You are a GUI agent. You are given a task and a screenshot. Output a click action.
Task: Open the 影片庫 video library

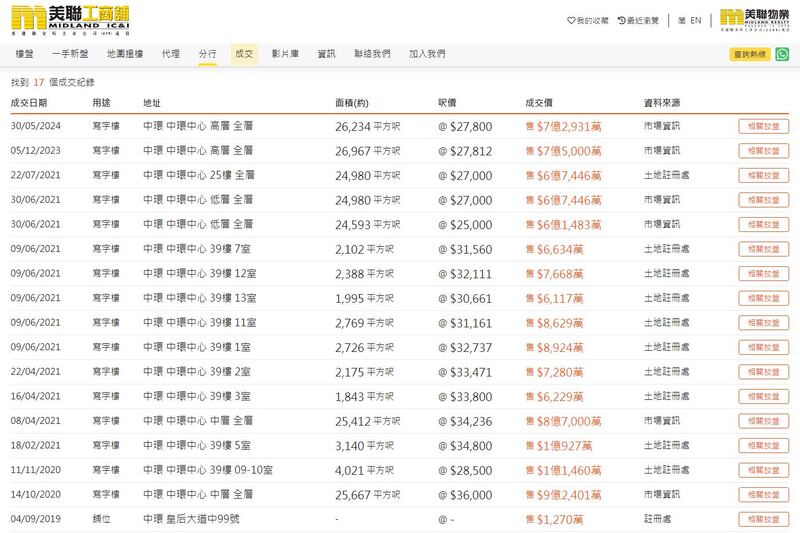[x=285, y=54]
